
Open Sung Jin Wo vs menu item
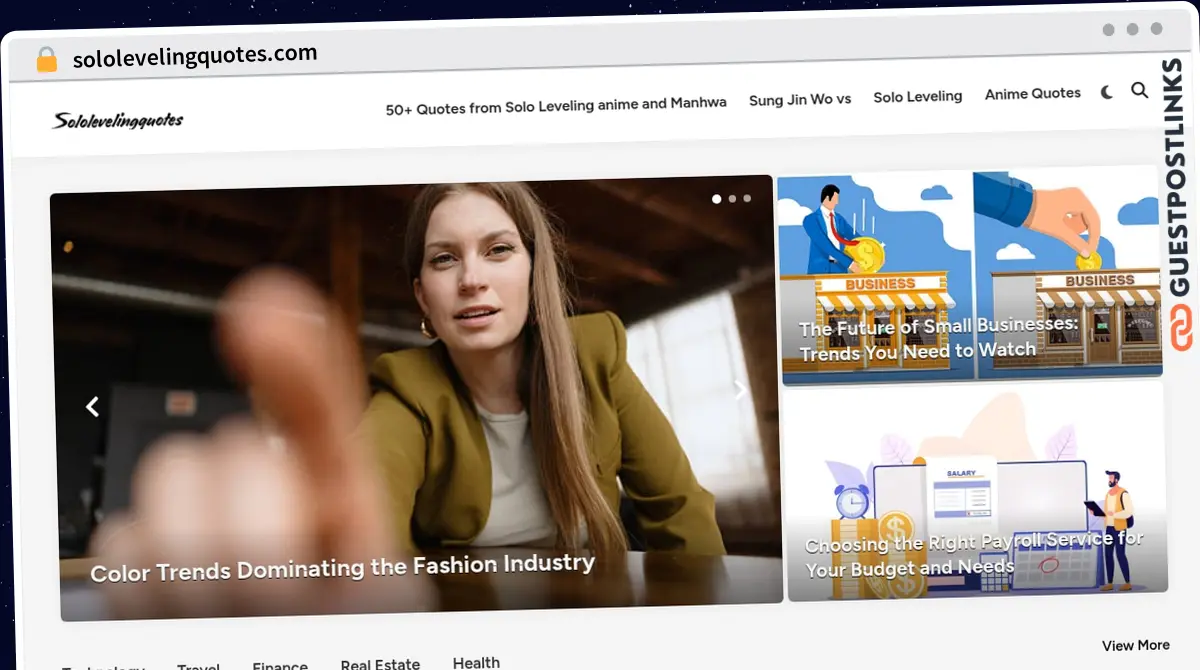tap(800, 99)
